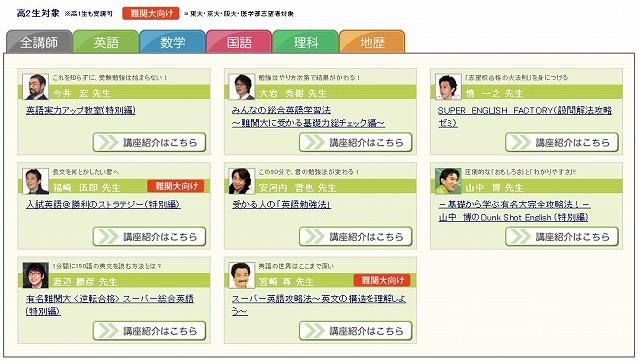Click 講座紹介はこちら button under 安河内 哲也 先生
This screenshot has width=640, height=363.
pyautogui.click(x=356, y=236)
